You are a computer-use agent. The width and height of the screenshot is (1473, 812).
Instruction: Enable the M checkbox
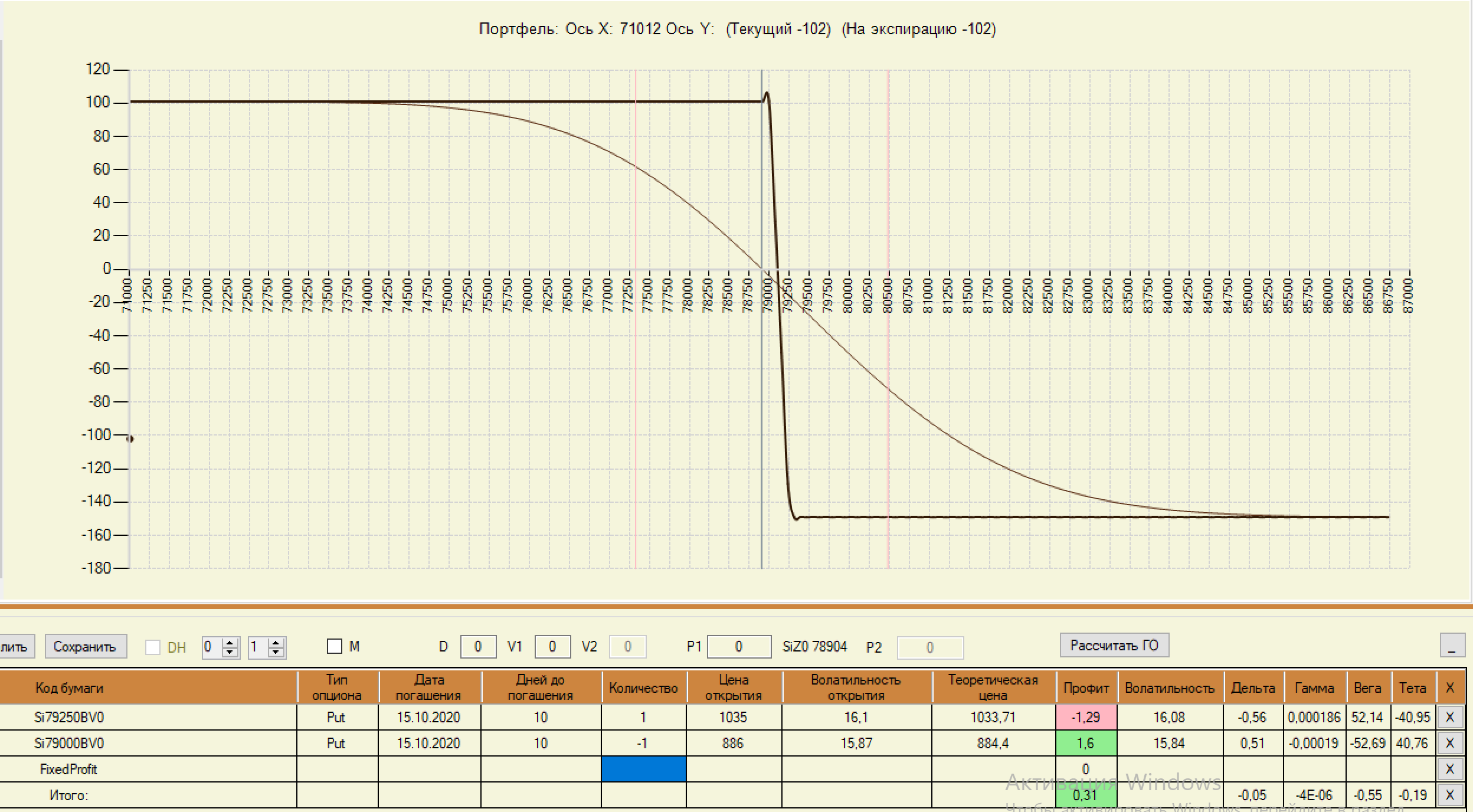335,647
